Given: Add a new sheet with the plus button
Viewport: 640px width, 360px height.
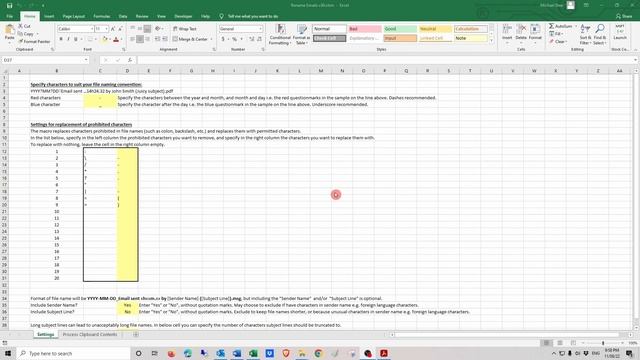Looking at the screenshot, I should [136, 334].
